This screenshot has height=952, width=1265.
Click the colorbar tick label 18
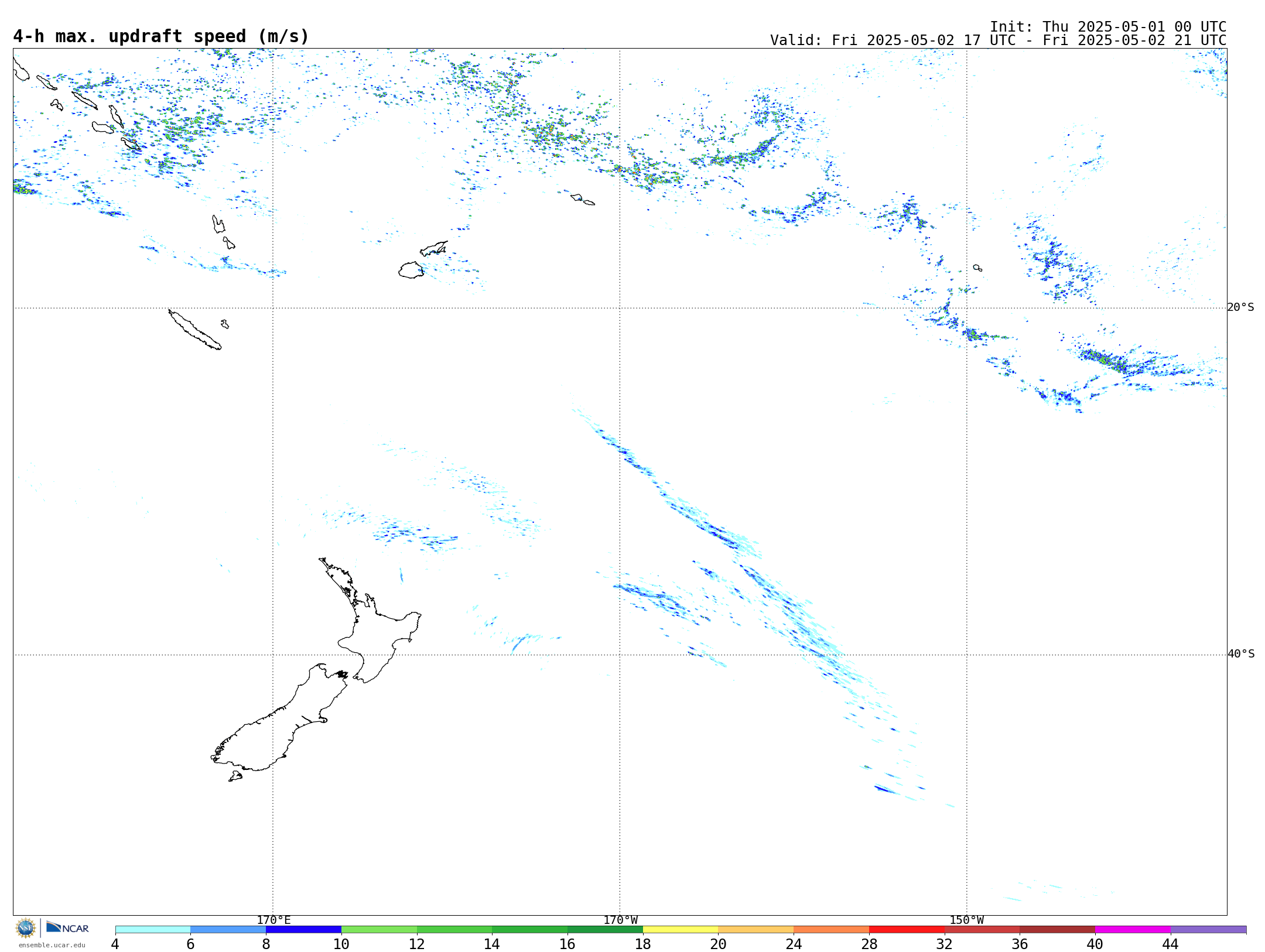pyautogui.click(x=643, y=944)
